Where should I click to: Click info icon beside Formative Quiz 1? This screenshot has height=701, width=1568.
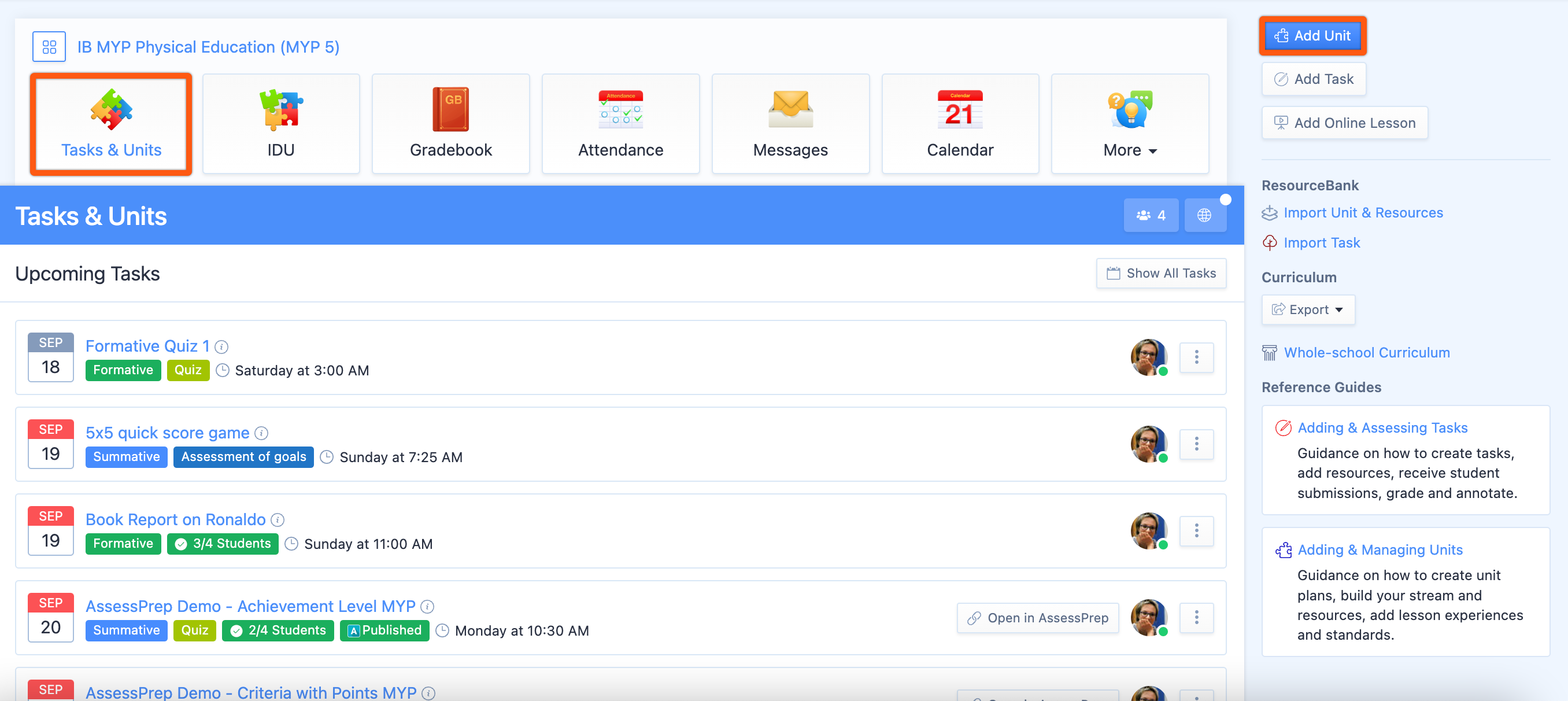tap(221, 346)
